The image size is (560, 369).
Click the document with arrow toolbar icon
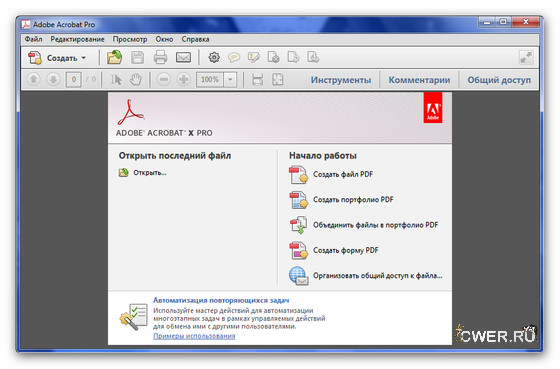tap(293, 58)
